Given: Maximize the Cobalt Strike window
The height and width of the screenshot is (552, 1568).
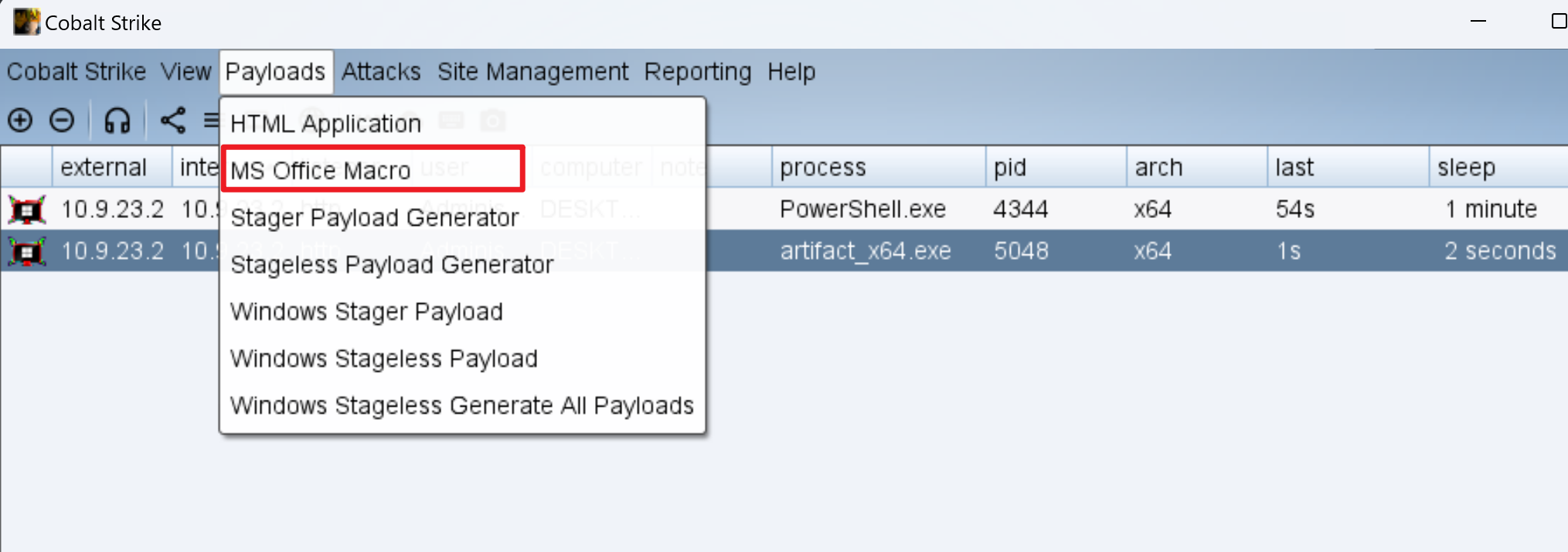Looking at the screenshot, I should click(1559, 22).
